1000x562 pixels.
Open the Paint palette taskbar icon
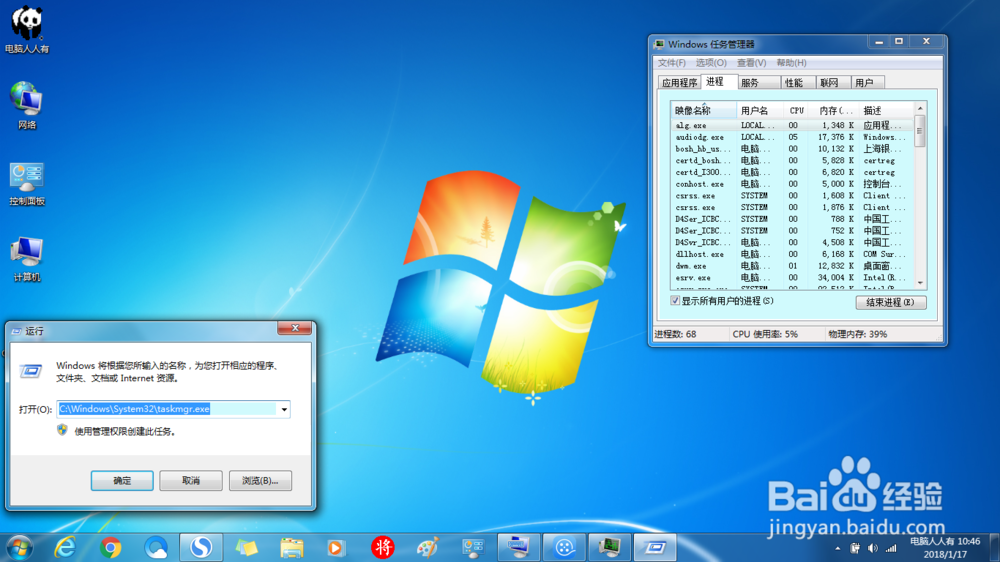[x=427, y=547]
